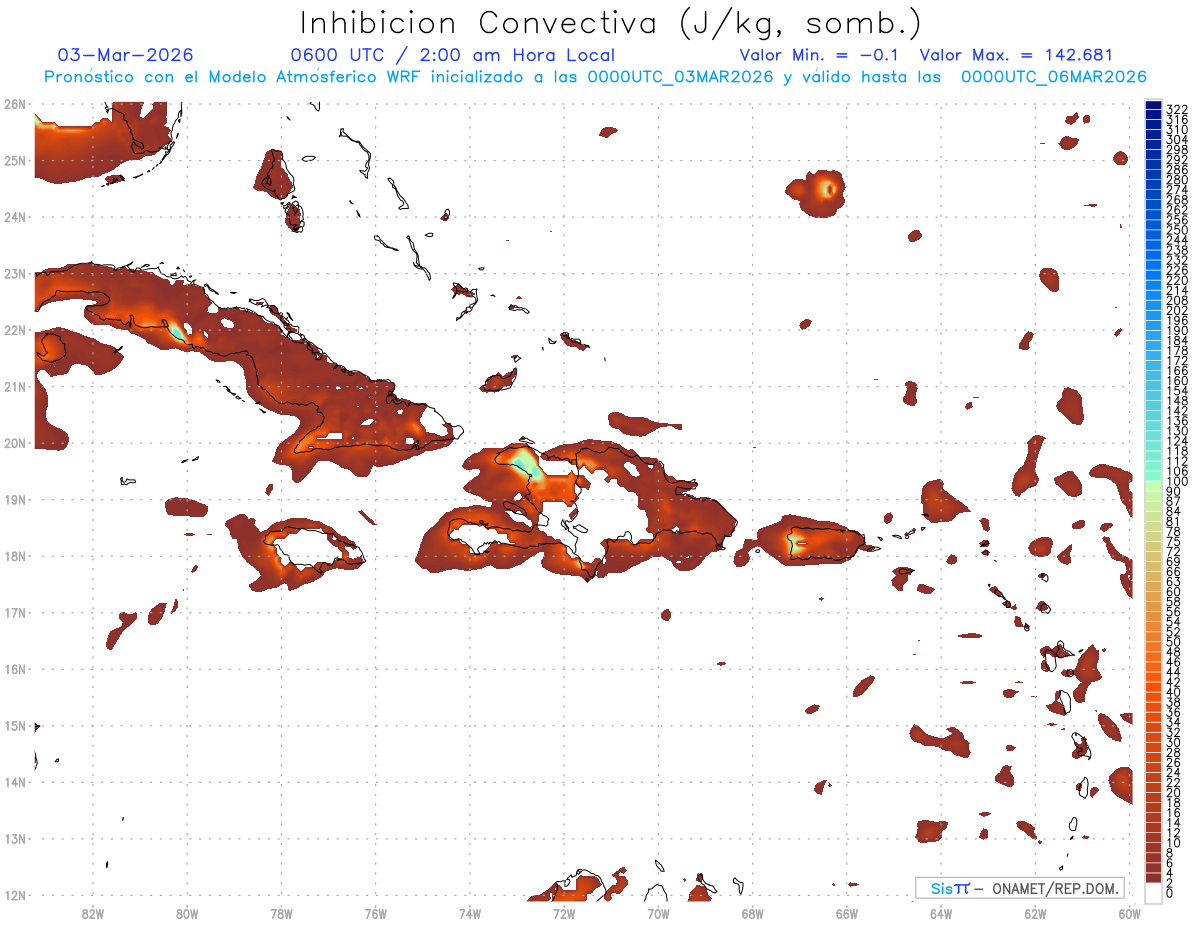
Task: Click the darkest blue swatch at top of color scale
Action: [x=1154, y=107]
